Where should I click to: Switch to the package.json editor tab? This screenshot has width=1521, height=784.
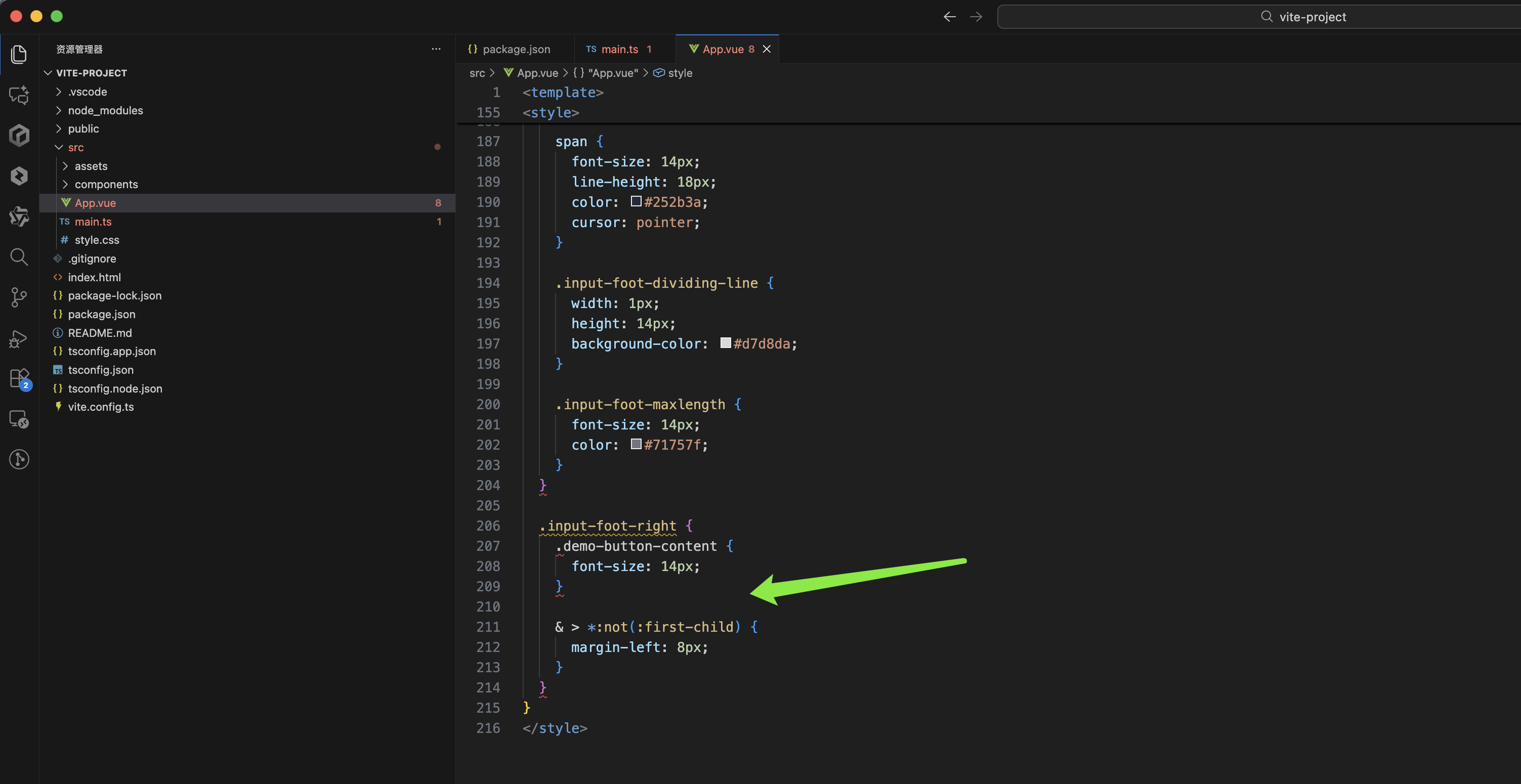point(516,49)
